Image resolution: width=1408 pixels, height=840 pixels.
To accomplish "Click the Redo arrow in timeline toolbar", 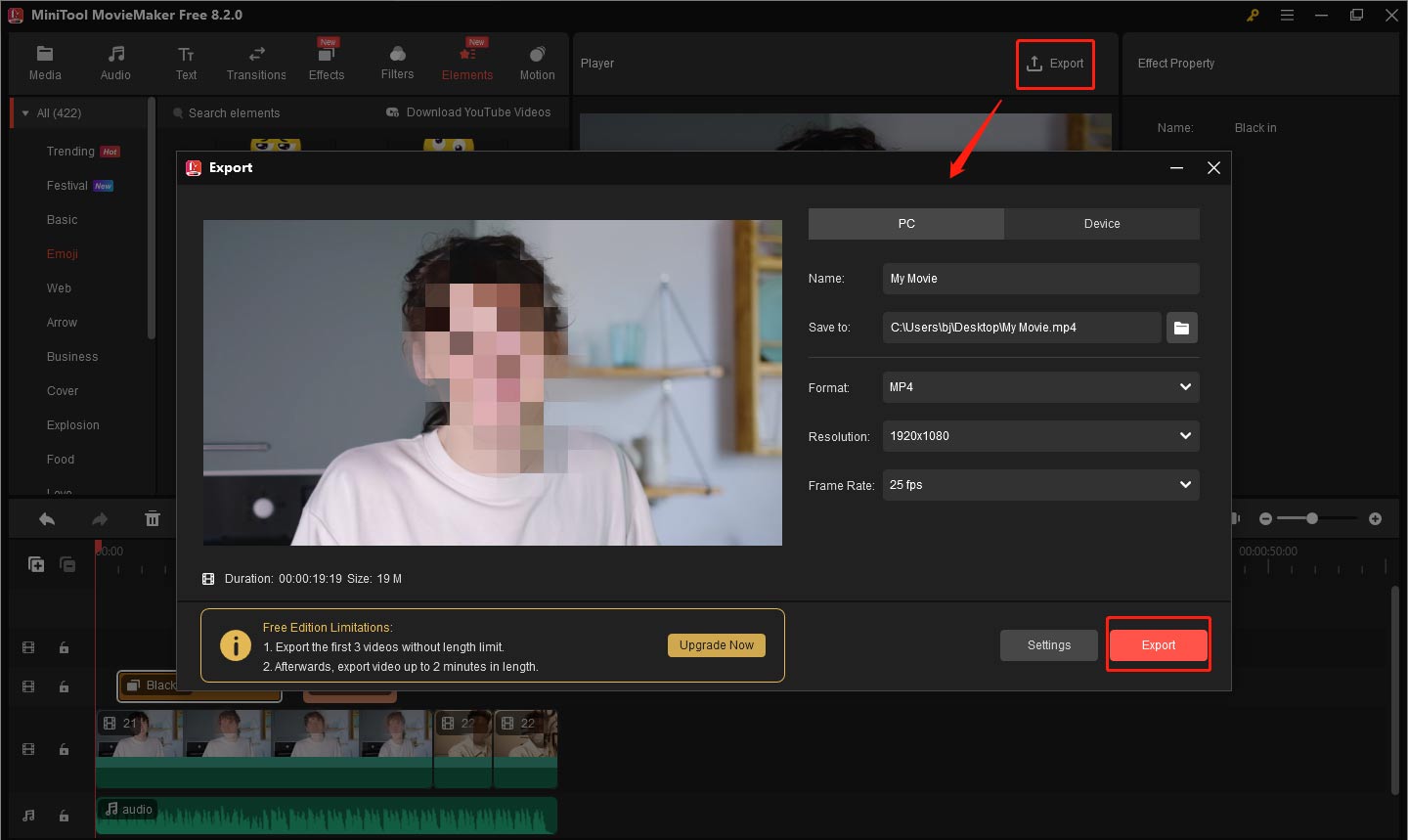I will pyautogui.click(x=99, y=519).
